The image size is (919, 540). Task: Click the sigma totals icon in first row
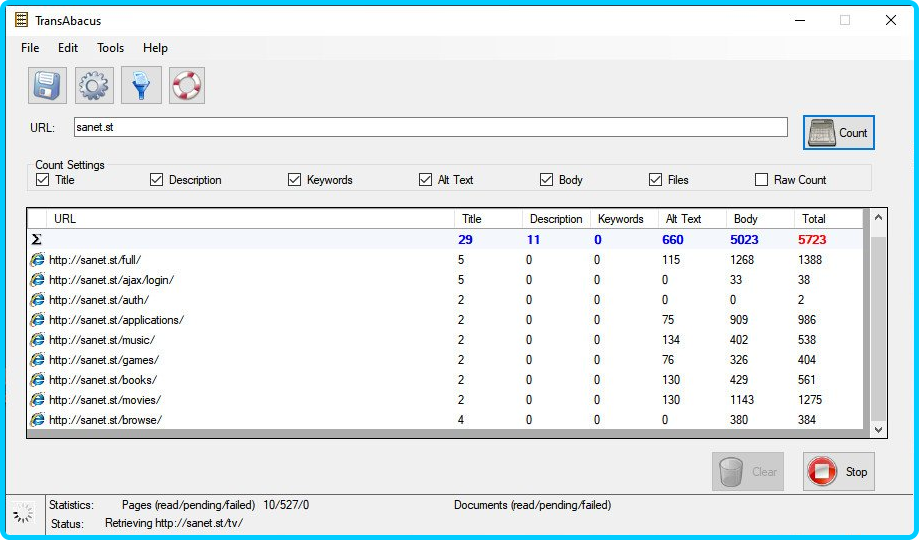(x=36, y=239)
